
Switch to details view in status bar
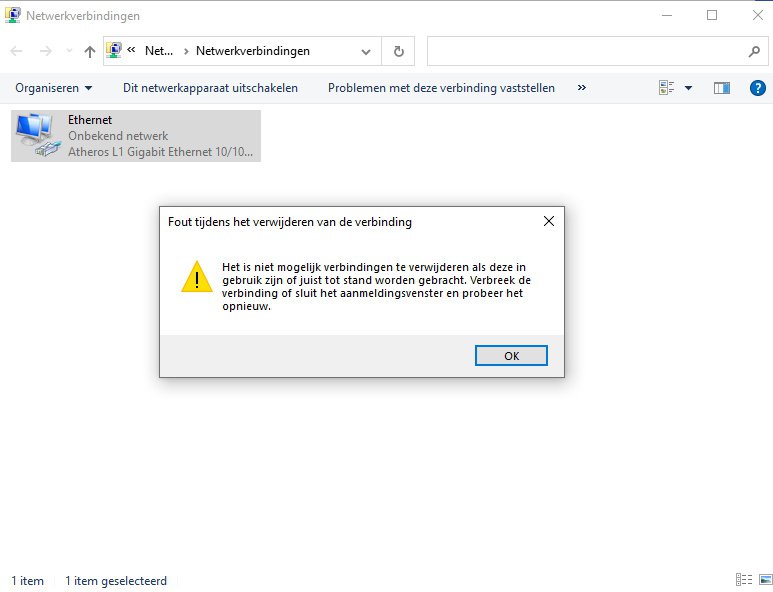pos(744,580)
